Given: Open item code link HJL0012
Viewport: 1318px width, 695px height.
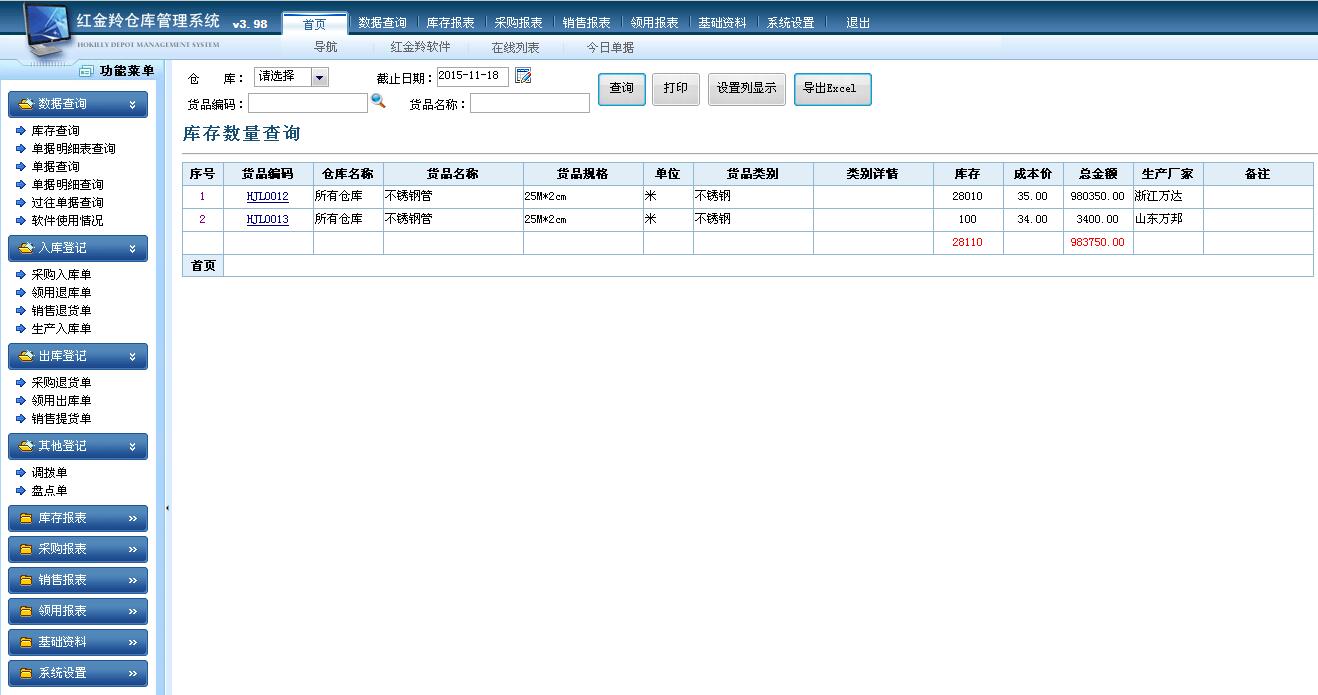Looking at the screenshot, I should (x=267, y=197).
